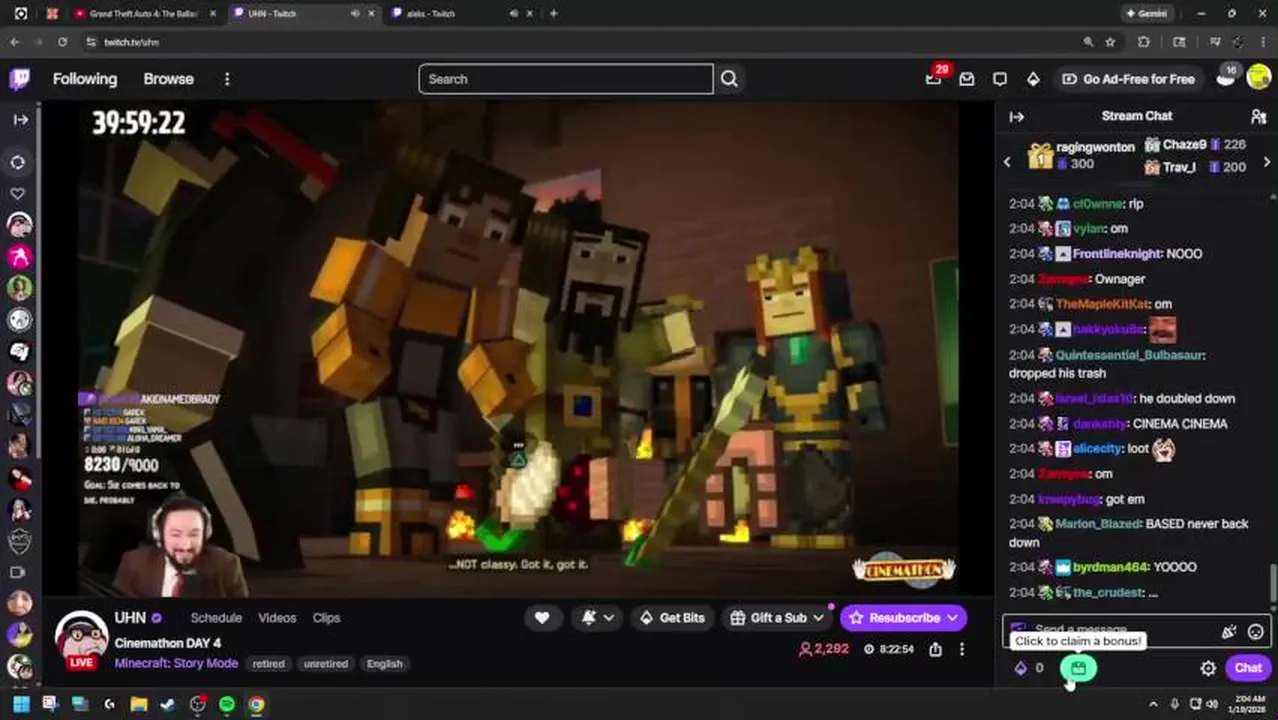
Task: Click the channel points balance icon
Action: pyautogui.click(x=1021, y=668)
